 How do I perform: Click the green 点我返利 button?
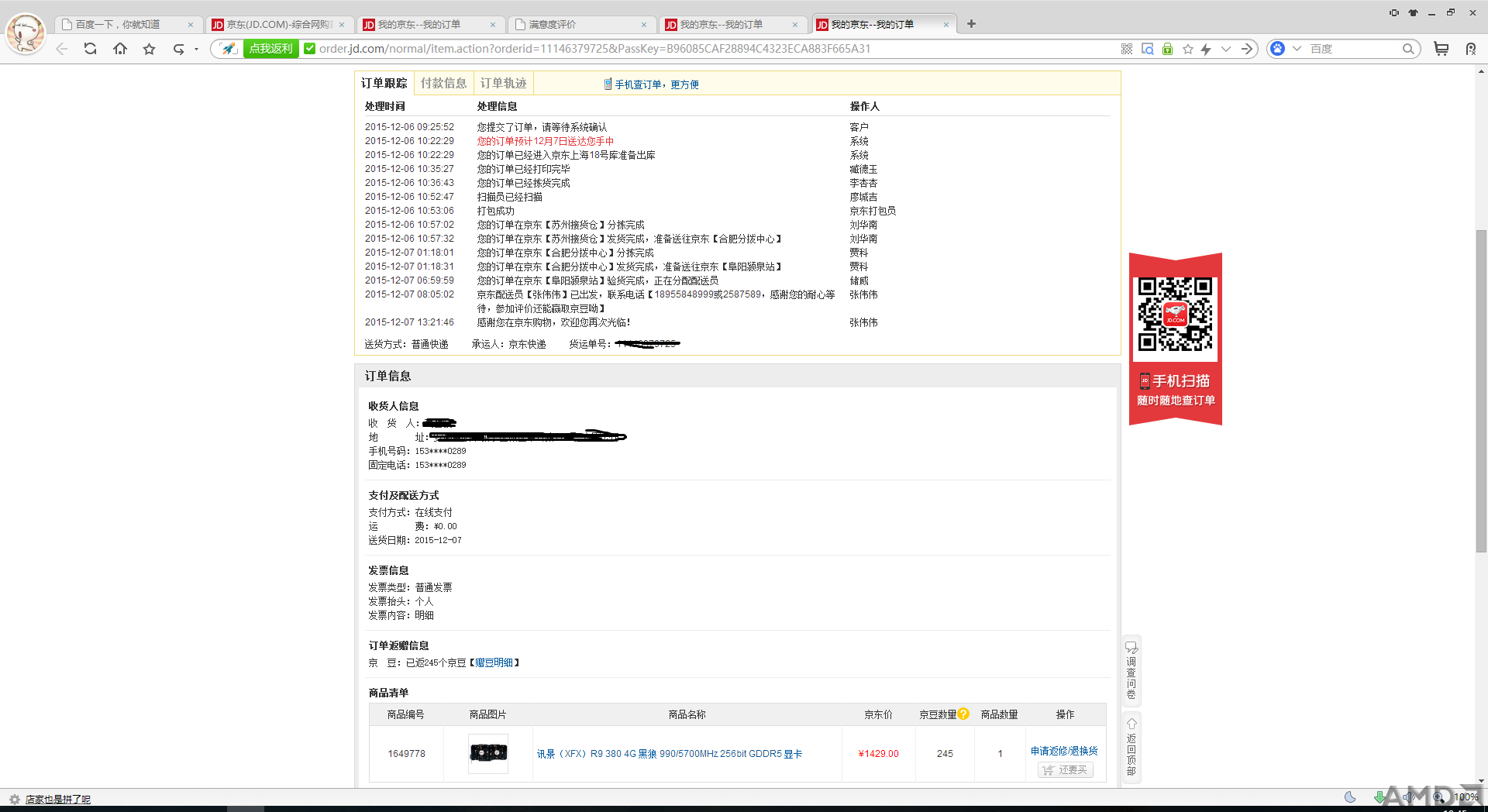click(x=271, y=49)
